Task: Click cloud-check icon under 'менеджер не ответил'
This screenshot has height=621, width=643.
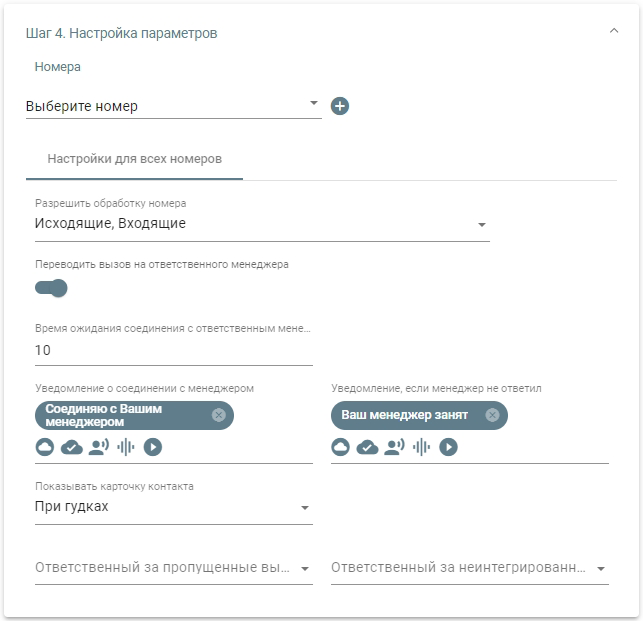Action: (x=367, y=447)
